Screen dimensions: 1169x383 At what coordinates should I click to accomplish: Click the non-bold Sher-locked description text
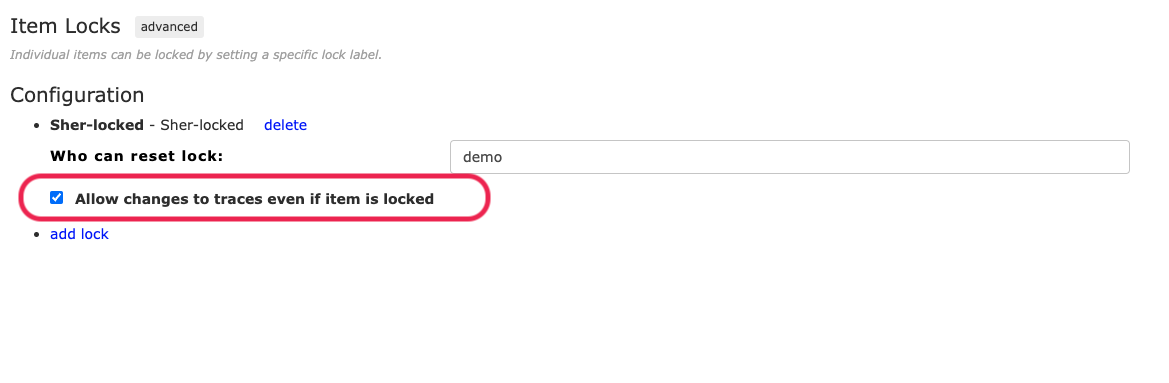click(x=202, y=125)
